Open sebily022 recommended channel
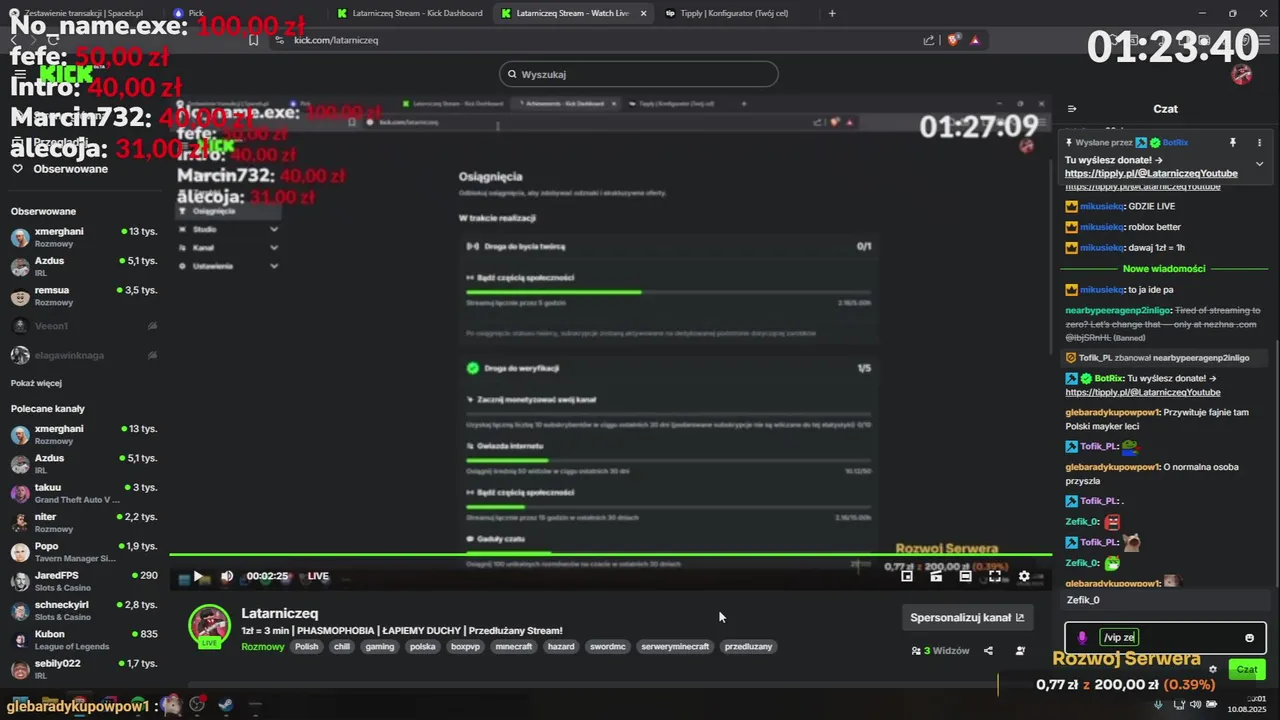Screen dimensions: 1280x720 click(x=84, y=668)
